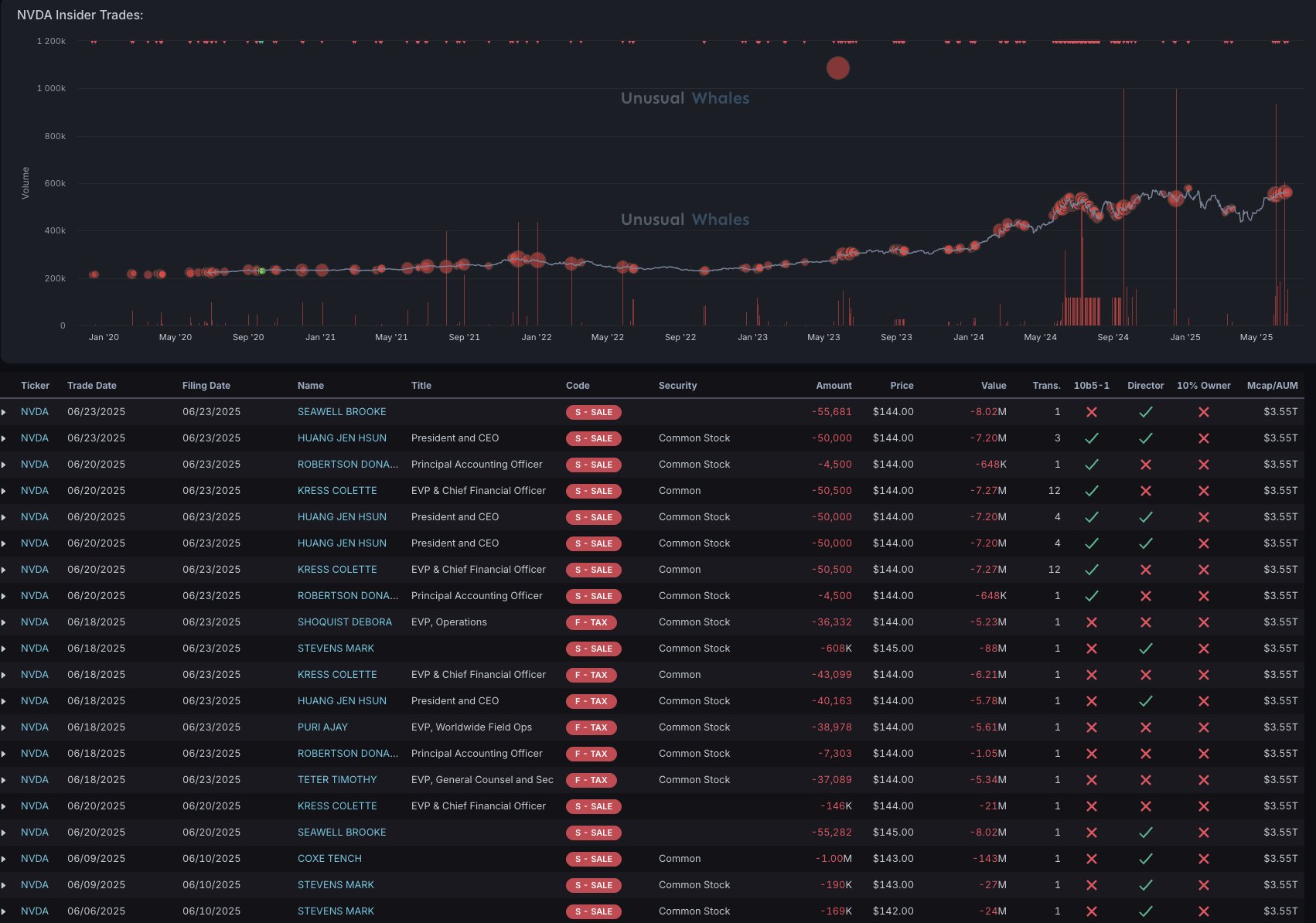Click the F - TAX badge for Teter Timothy
The width and height of the screenshot is (1316, 923).
tap(592, 780)
